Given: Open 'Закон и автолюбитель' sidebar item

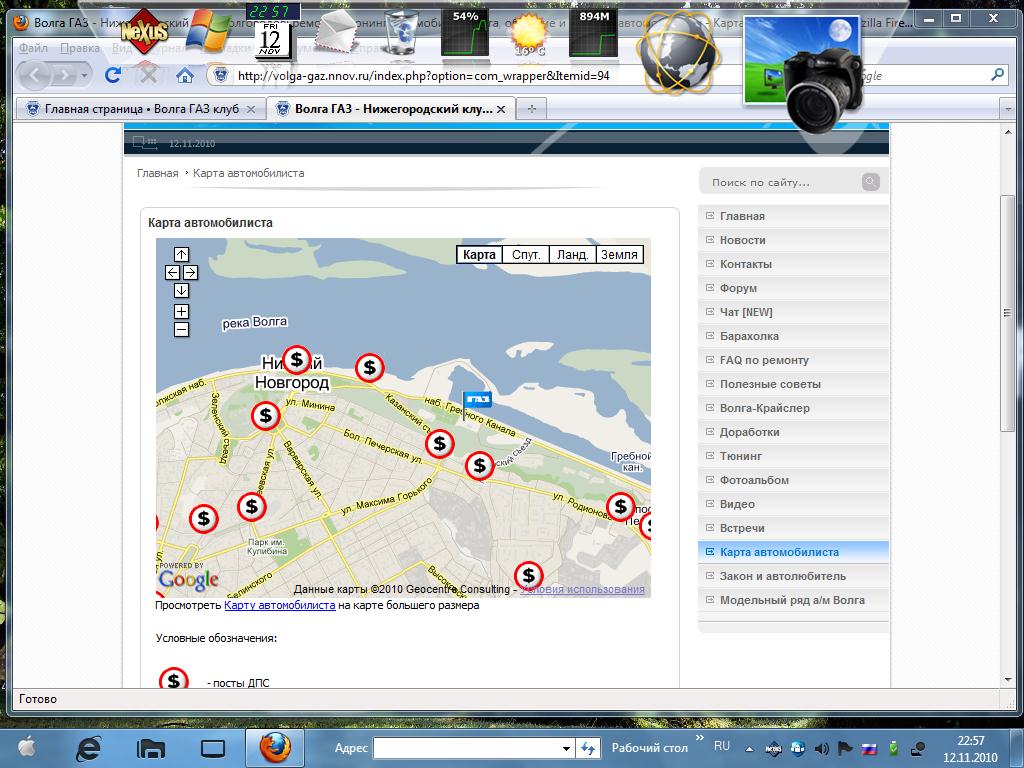Looking at the screenshot, I should (793, 576).
